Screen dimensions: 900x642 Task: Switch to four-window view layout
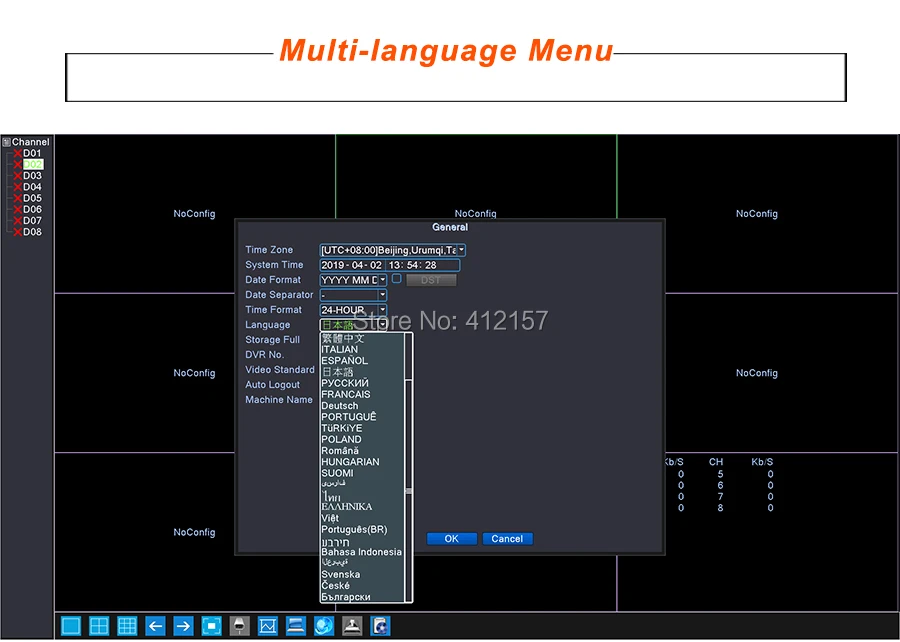(x=99, y=625)
